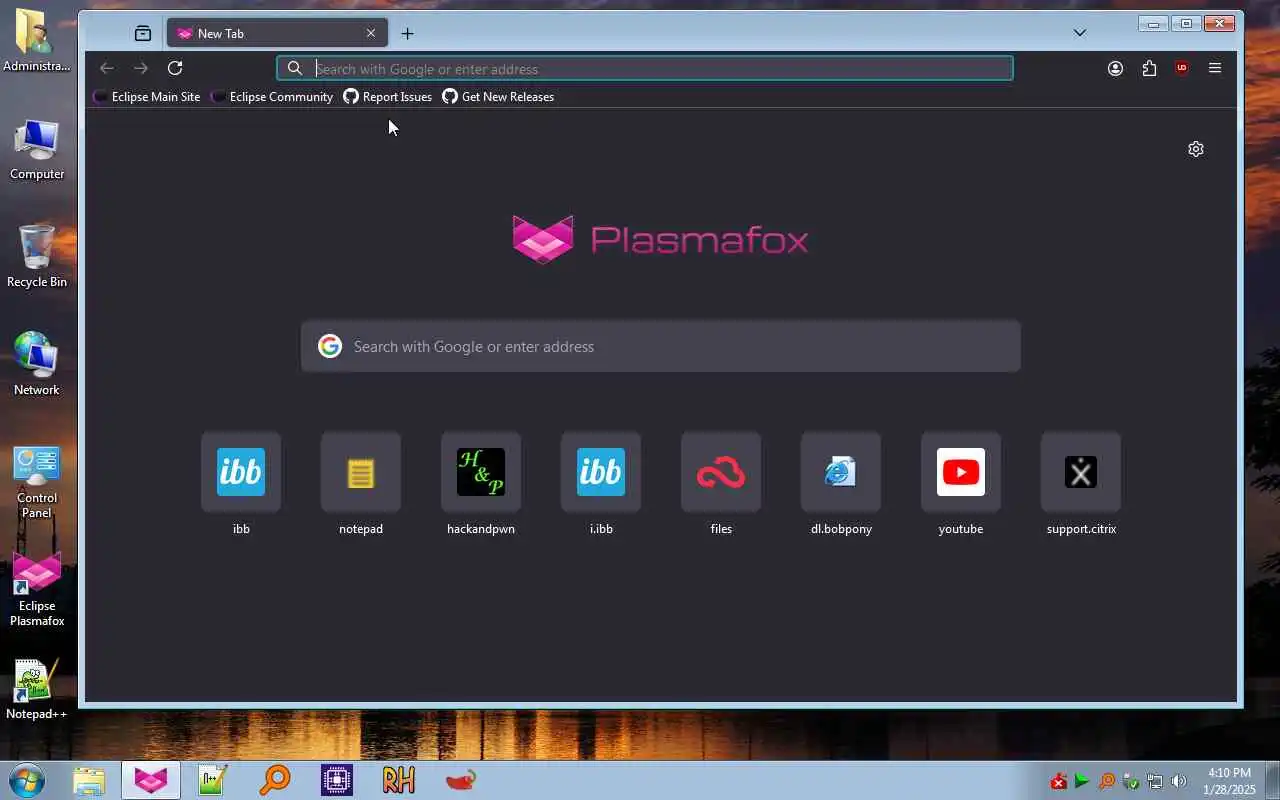
Task: Open the uBlock Origin extension icon
Action: (x=1182, y=68)
